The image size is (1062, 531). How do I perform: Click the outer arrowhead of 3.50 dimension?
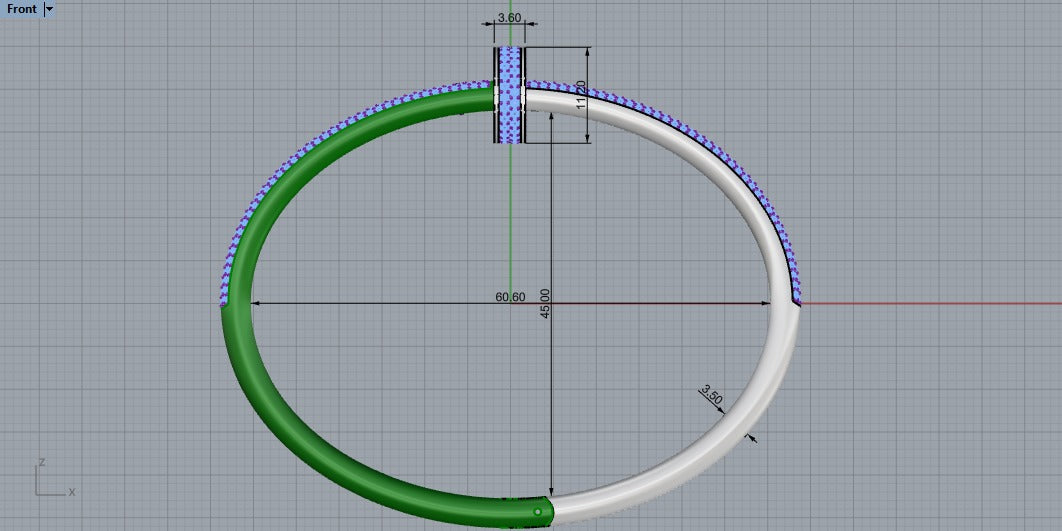[751, 437]
